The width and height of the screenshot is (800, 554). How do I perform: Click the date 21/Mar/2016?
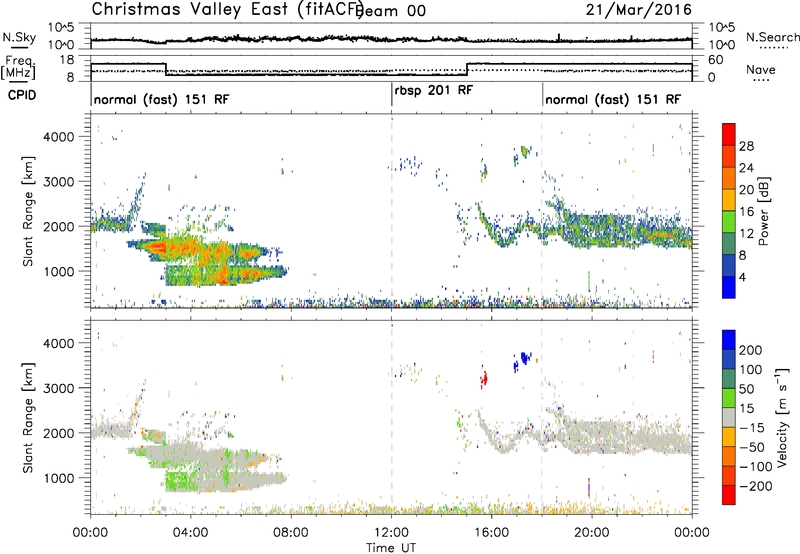pyautogui.click(x=638, y=9)
